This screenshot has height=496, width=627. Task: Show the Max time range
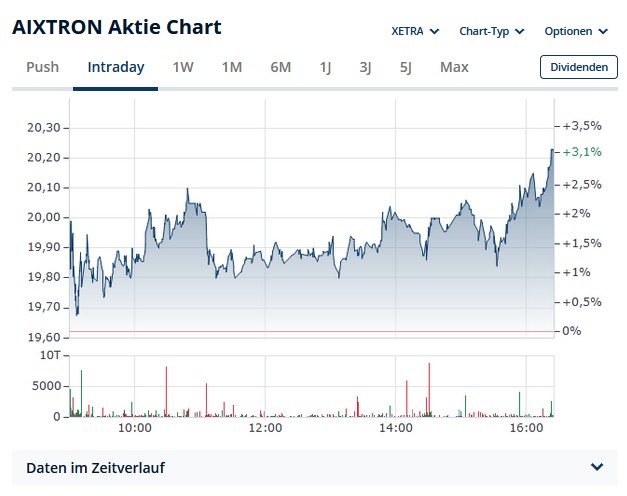(x=454, y=67)
